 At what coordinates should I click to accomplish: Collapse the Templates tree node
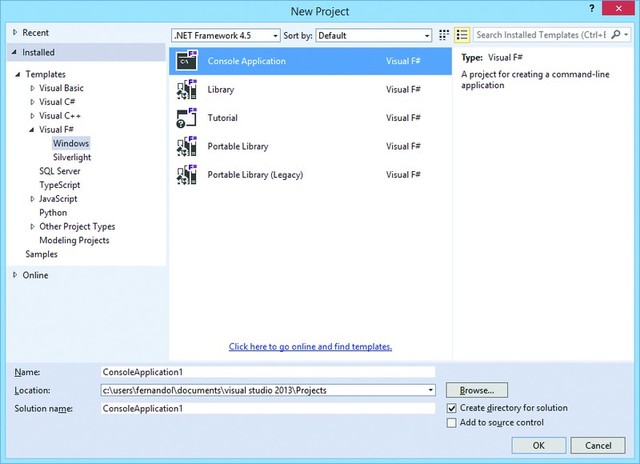click(18, 74)
